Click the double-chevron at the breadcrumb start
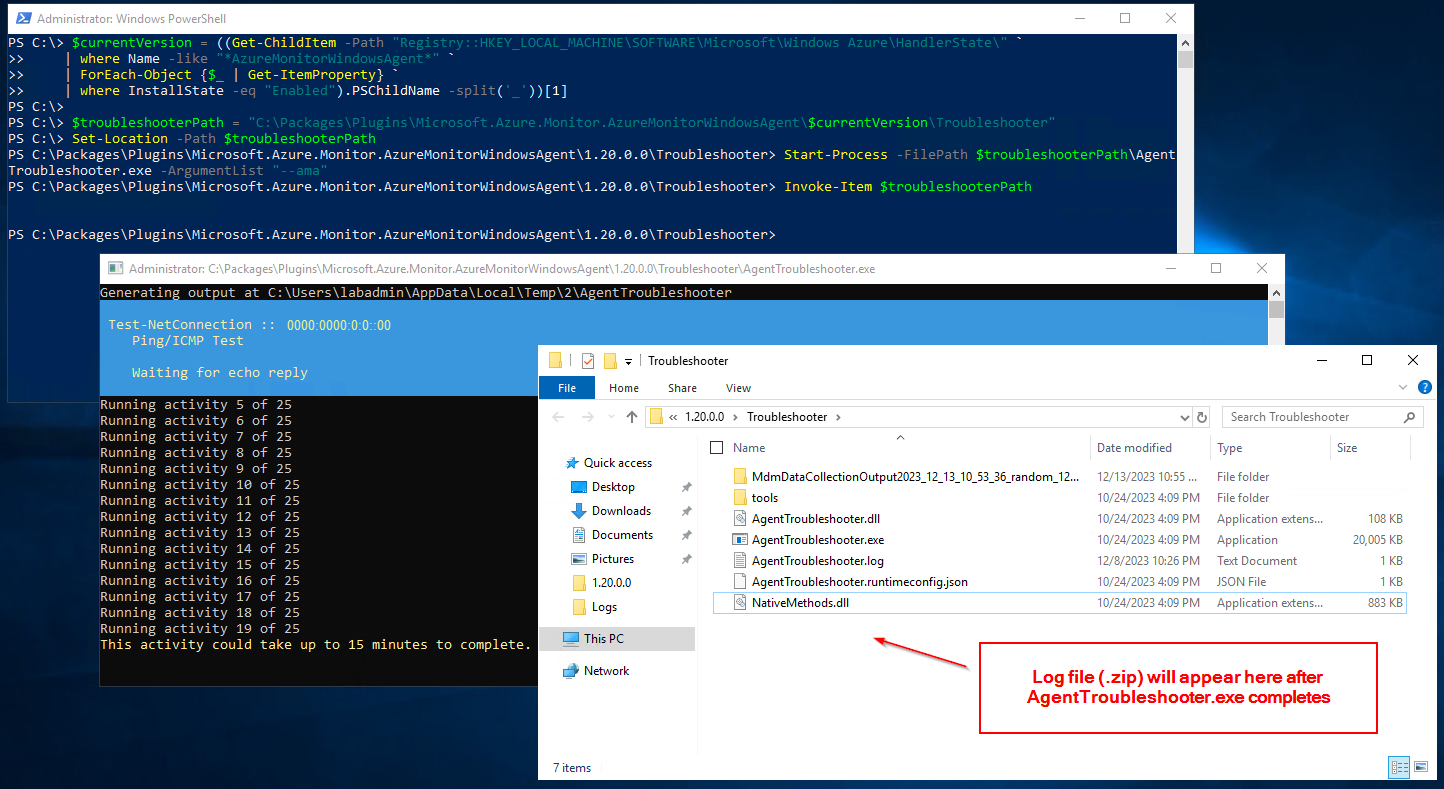Viewport: 1444px width, 789px height. click(674, 417)
